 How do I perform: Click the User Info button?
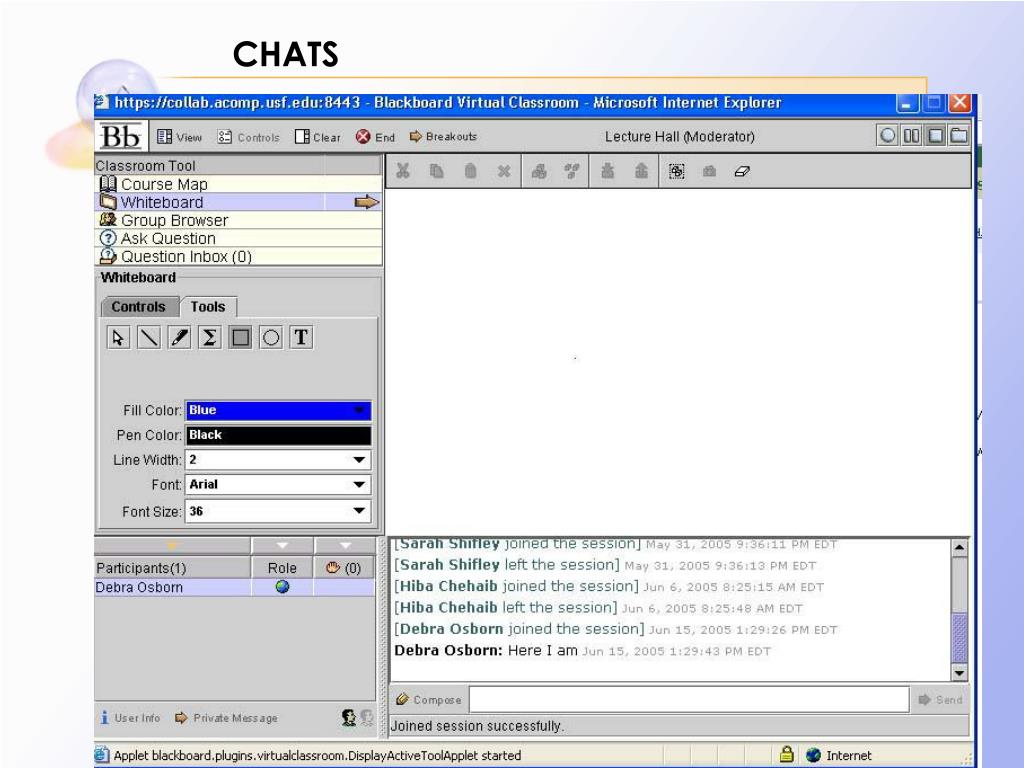[129, 718]
